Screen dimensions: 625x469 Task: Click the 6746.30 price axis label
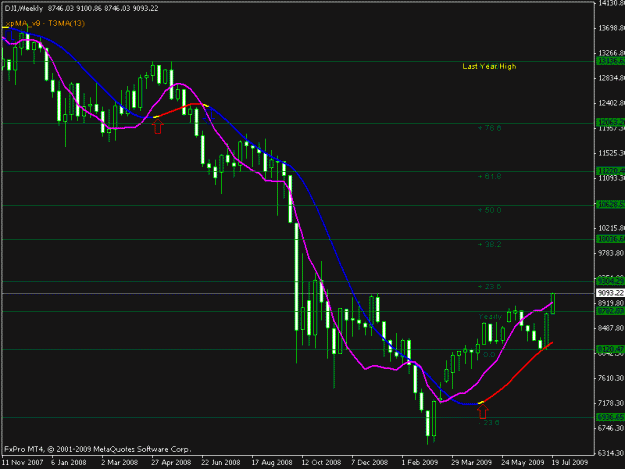pos(611,428)
